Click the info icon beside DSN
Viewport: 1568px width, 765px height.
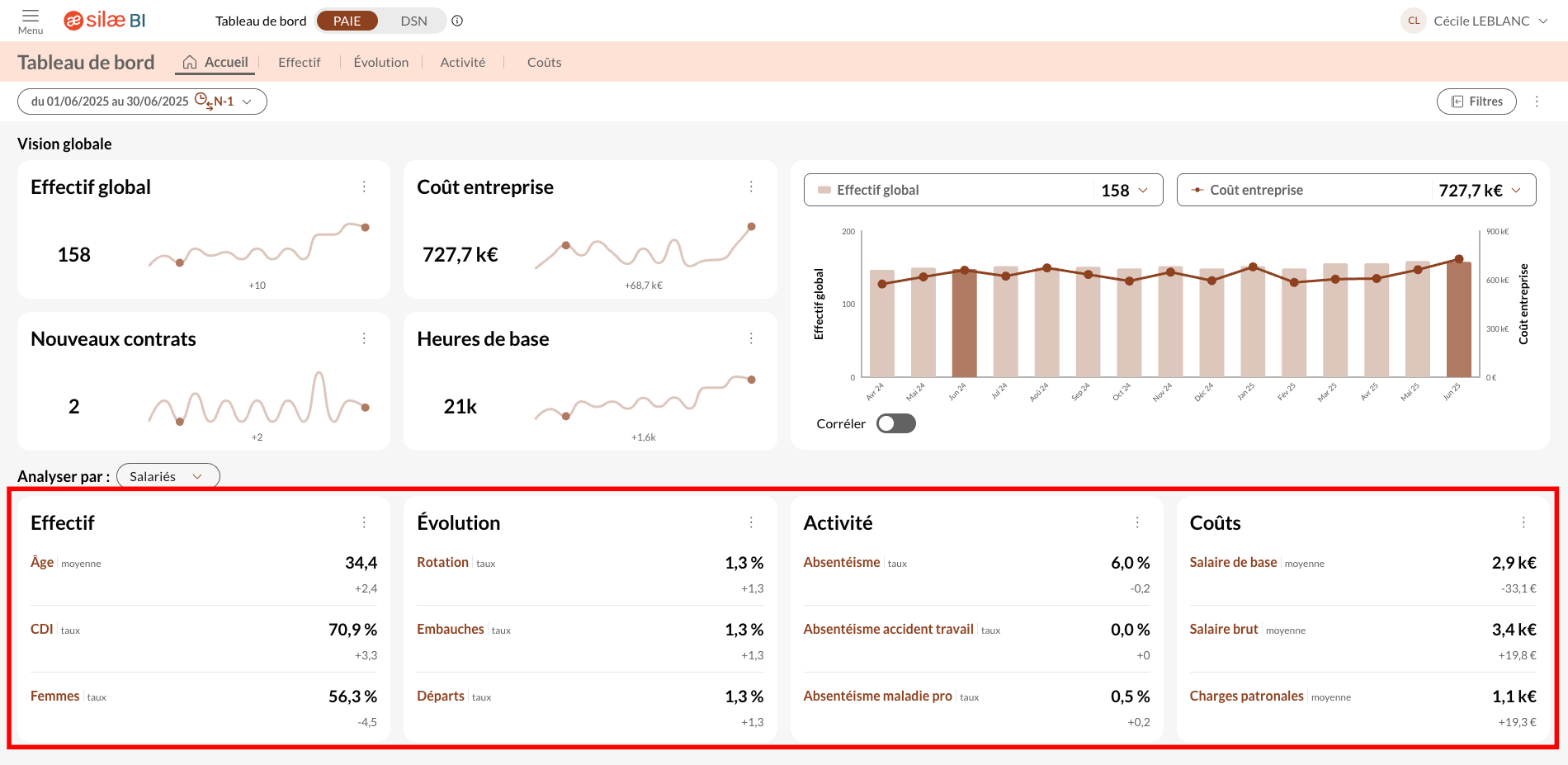[x=457, y=21]
